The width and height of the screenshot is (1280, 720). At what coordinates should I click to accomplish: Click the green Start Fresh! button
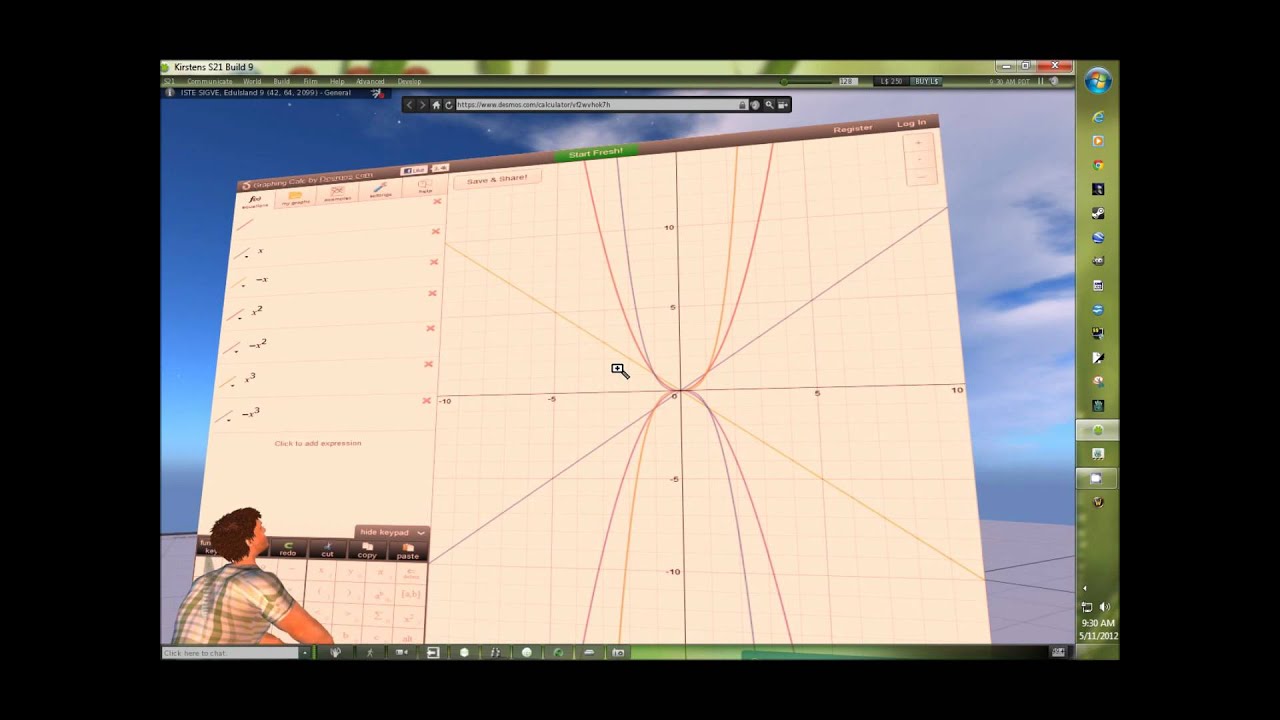596,153
